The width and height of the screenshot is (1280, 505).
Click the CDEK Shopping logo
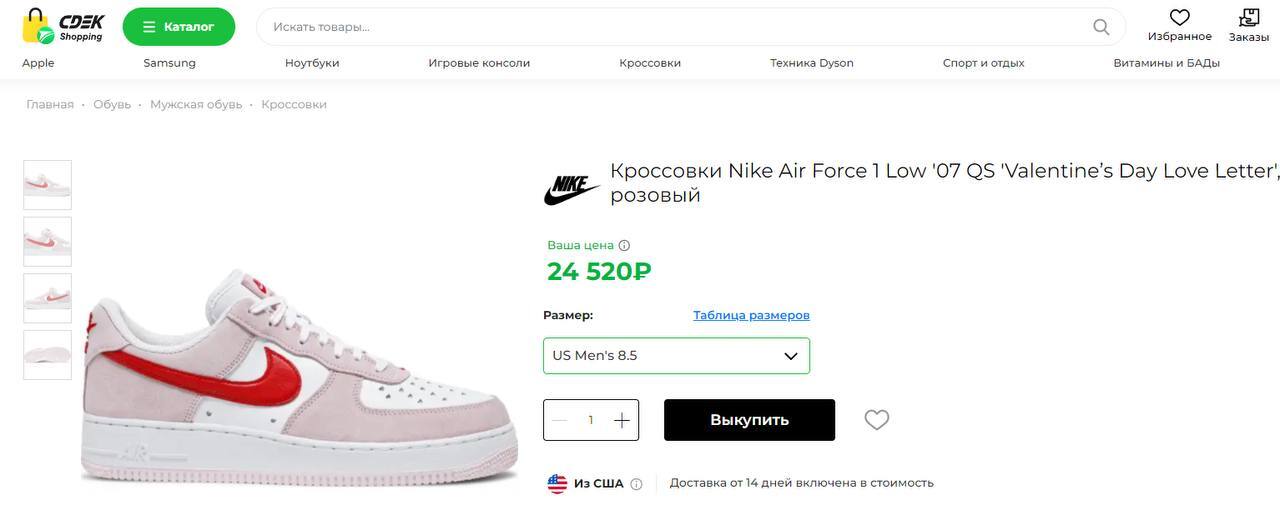click(x=62, y=26)
